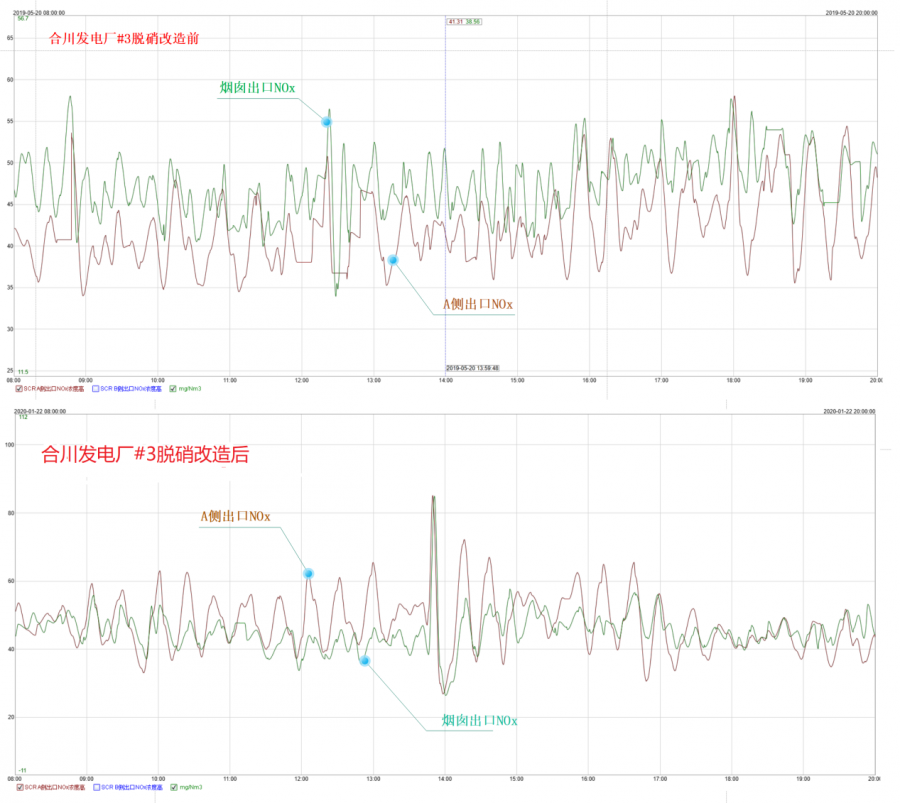
Task: Uncheck mg/Nm3 checkbox in 2019 chart legend
Action: pos(173,389)
